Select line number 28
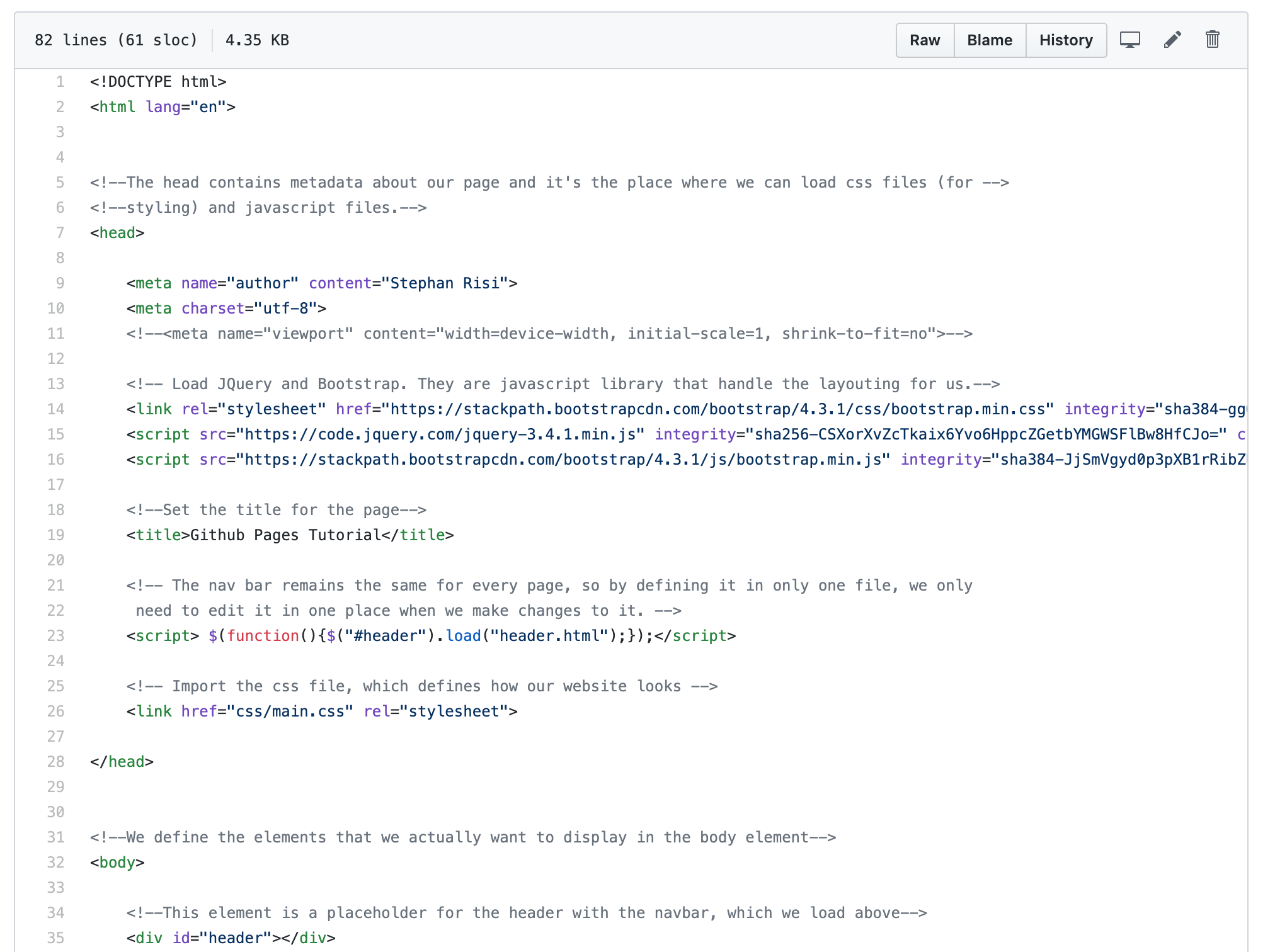Image resolution: width=1275 pixels, height=952 pixels. pyautogui.click(x=55, y=762)
